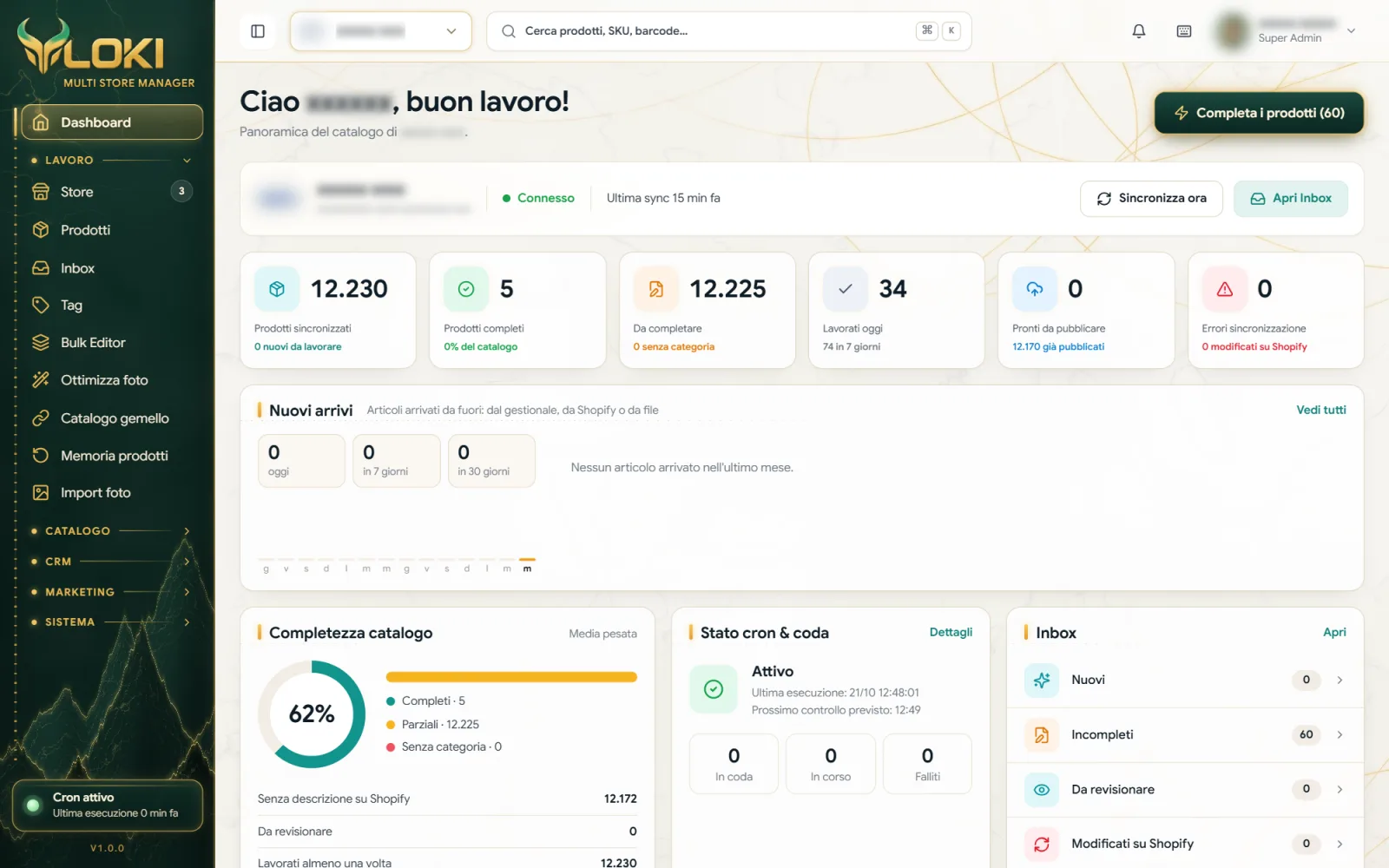1389x868 pixels.
Task: Click the Errori sincronizzazione warning icon
Action: [x=1224, y=289]
